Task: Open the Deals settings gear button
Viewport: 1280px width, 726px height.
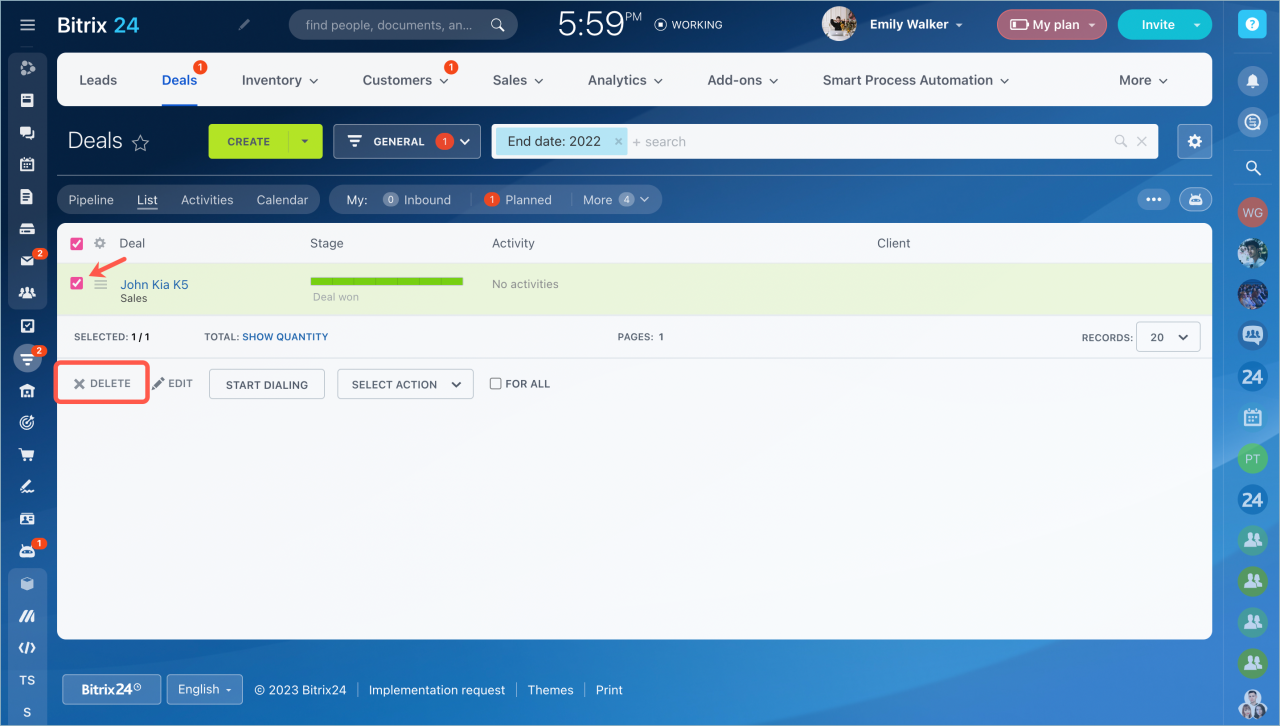Action: (x=1194, y=142)
